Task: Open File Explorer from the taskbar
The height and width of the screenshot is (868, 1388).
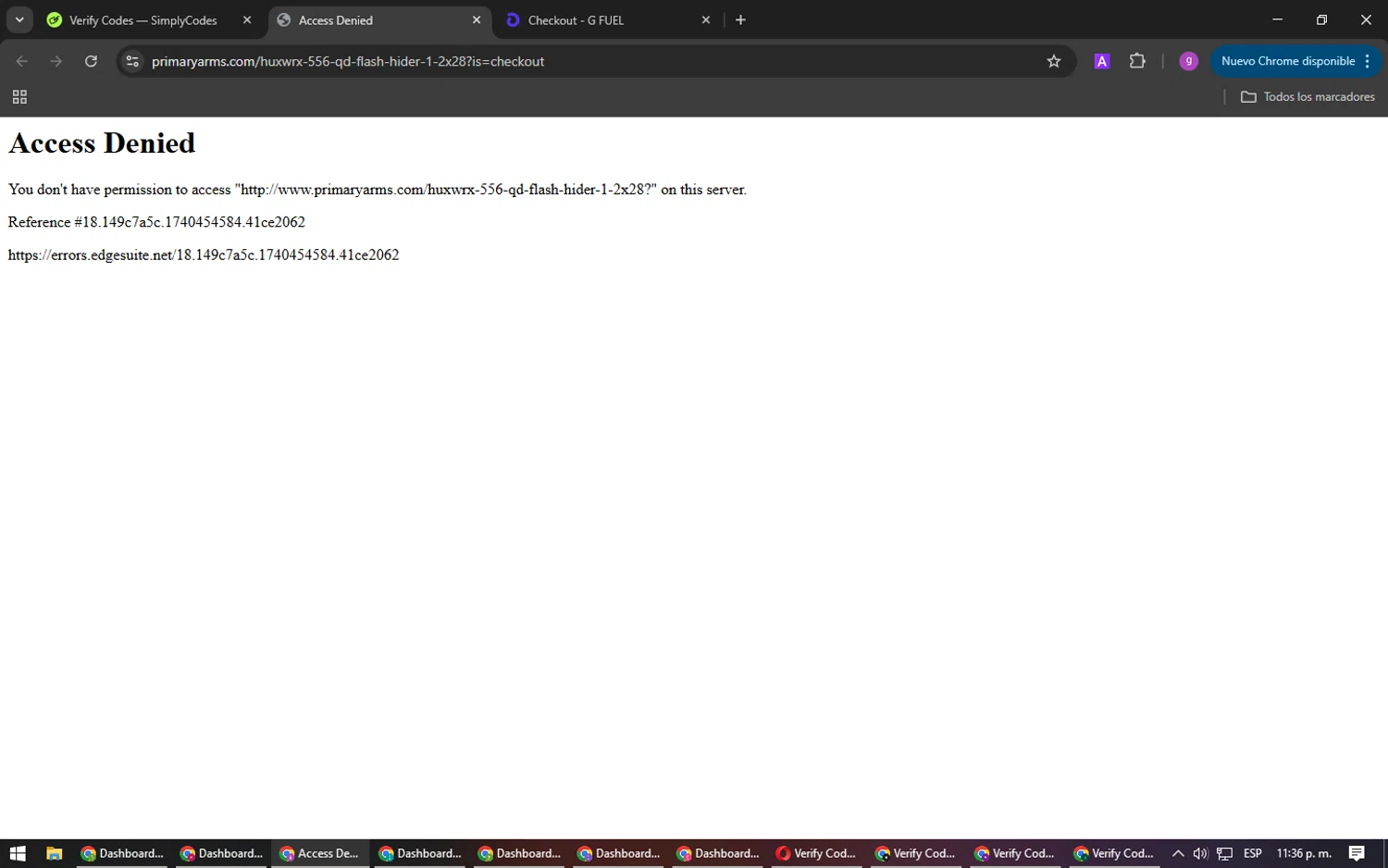Action: pos(54,853)
